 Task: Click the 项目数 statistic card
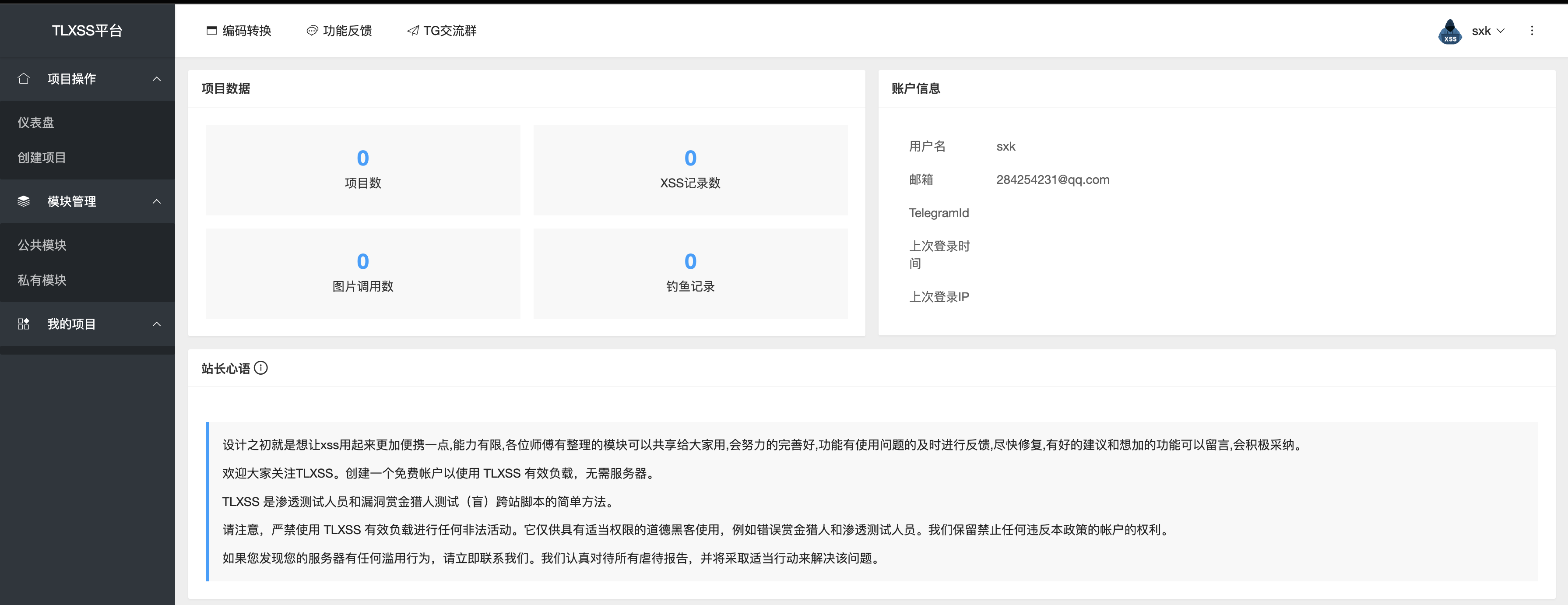click(x=363, y=170)
